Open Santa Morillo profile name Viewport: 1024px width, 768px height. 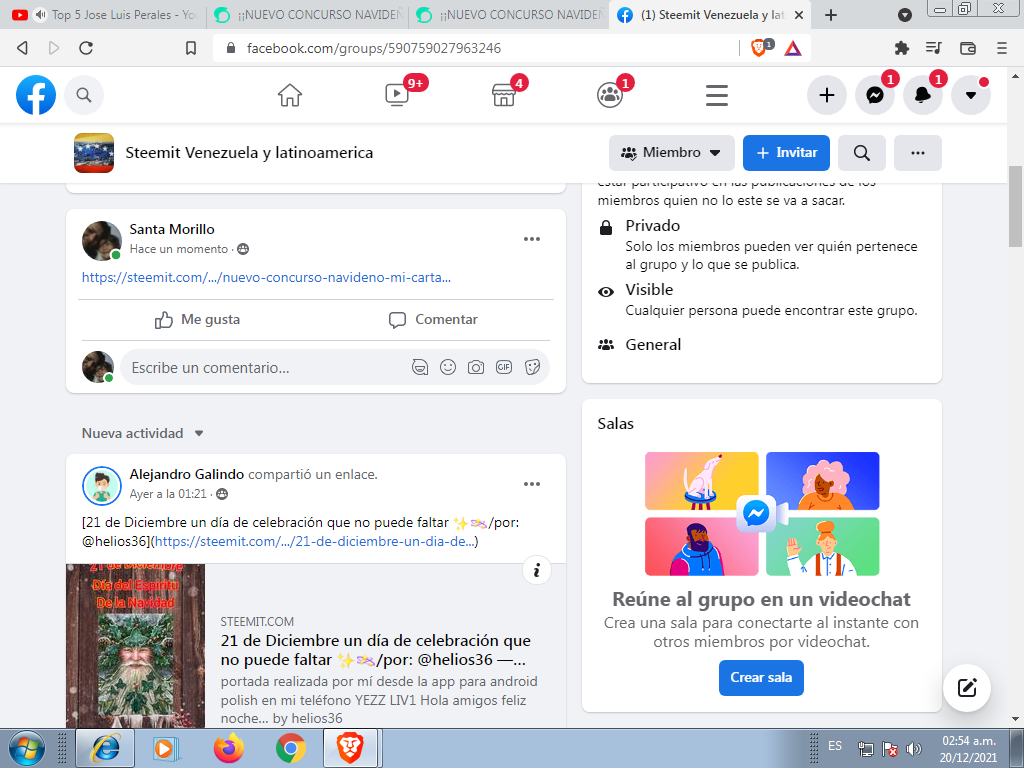172,229
